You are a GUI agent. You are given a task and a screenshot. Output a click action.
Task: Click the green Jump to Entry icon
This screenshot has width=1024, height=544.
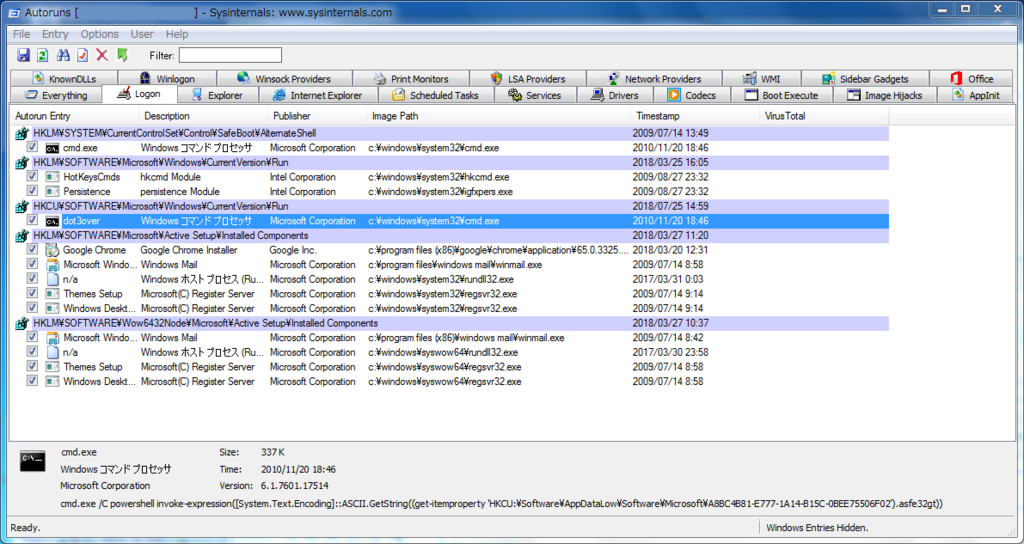coord(122,56)
